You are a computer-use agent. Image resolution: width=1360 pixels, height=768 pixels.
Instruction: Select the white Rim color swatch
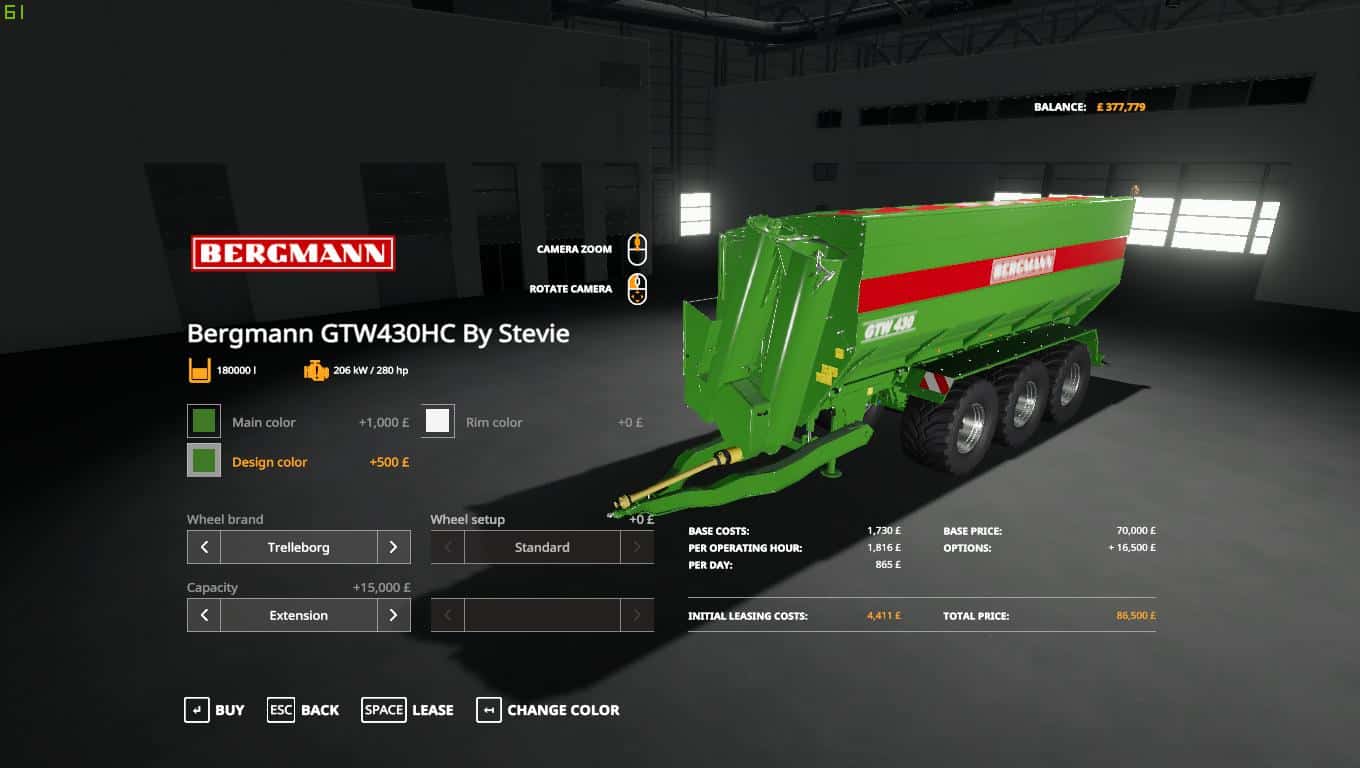click(x=438, y=422)
